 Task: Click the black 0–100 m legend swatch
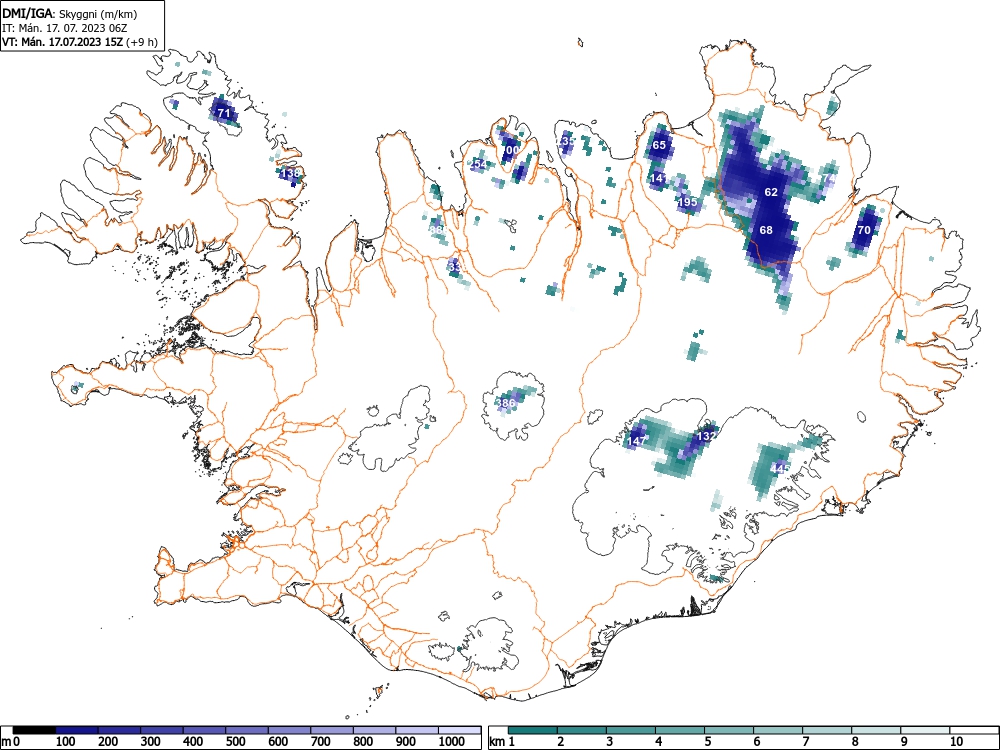pos(34,730)
